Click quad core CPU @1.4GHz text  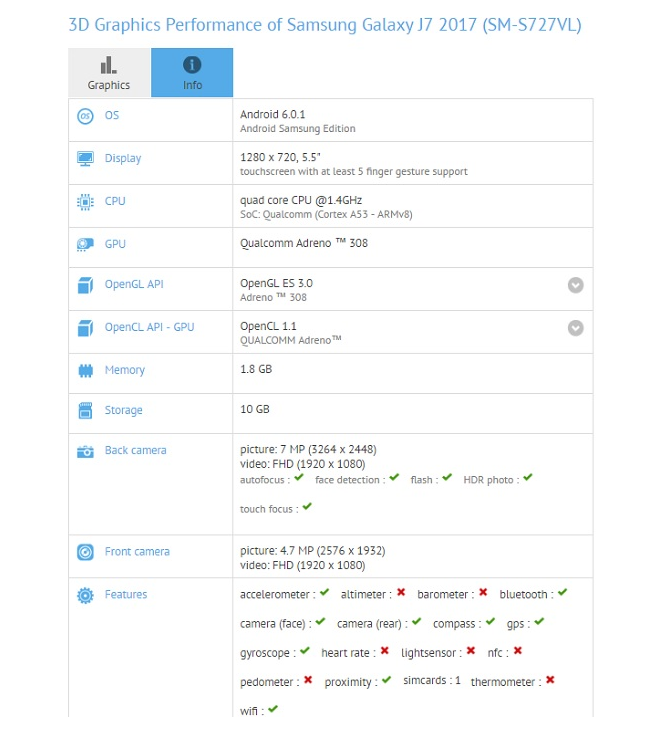pos(301,200)
